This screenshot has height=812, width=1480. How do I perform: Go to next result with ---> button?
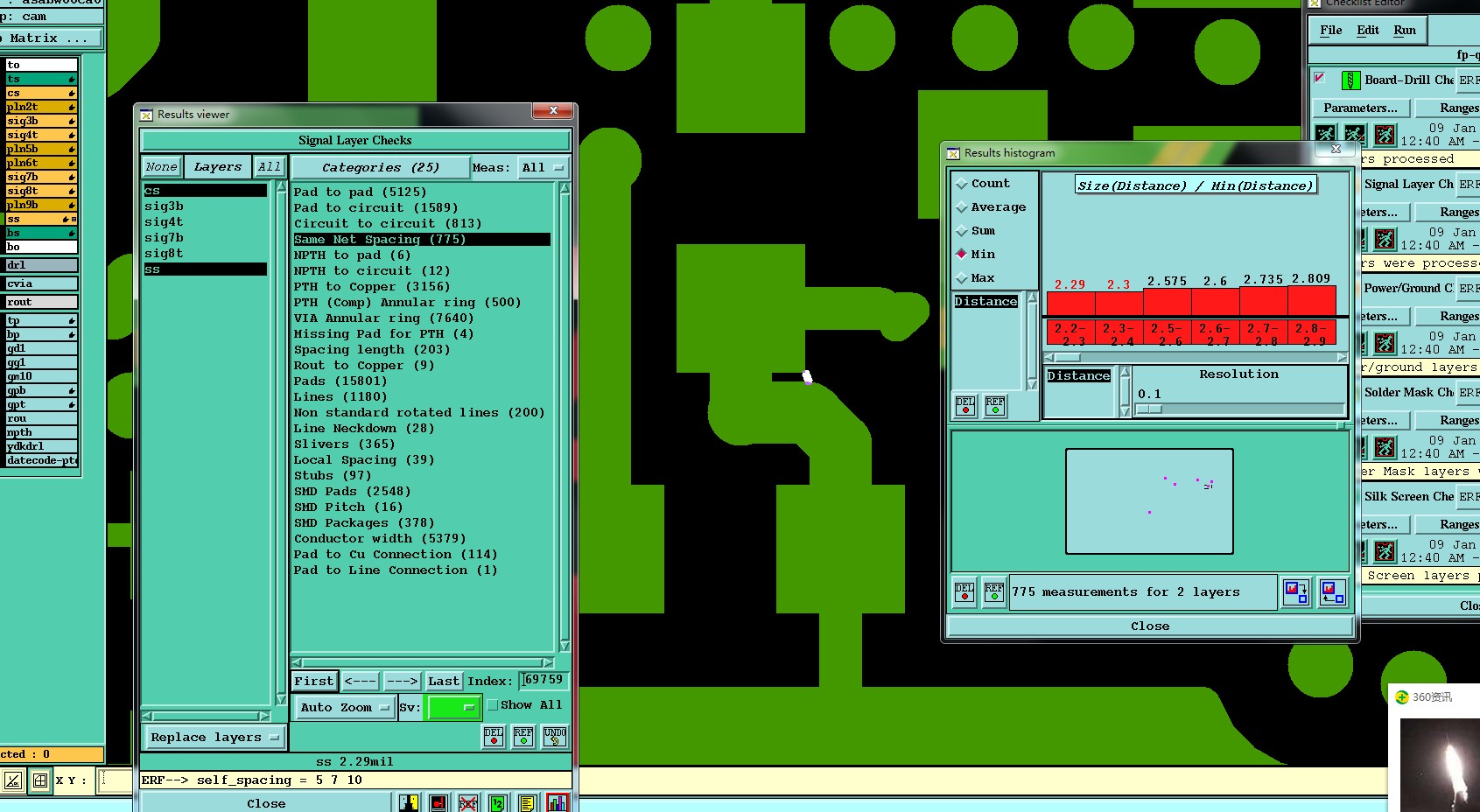click(x=402, y=682)
